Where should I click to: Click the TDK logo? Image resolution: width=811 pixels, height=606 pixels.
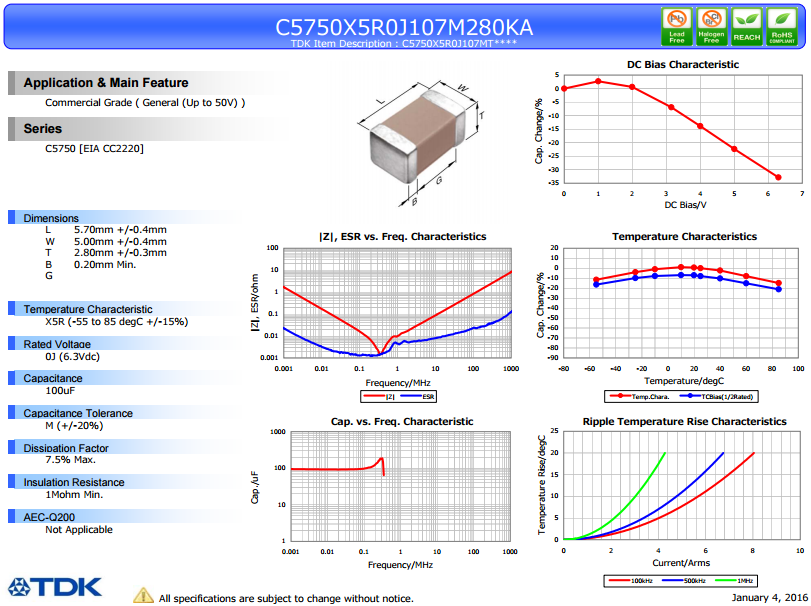coord(55,587)
